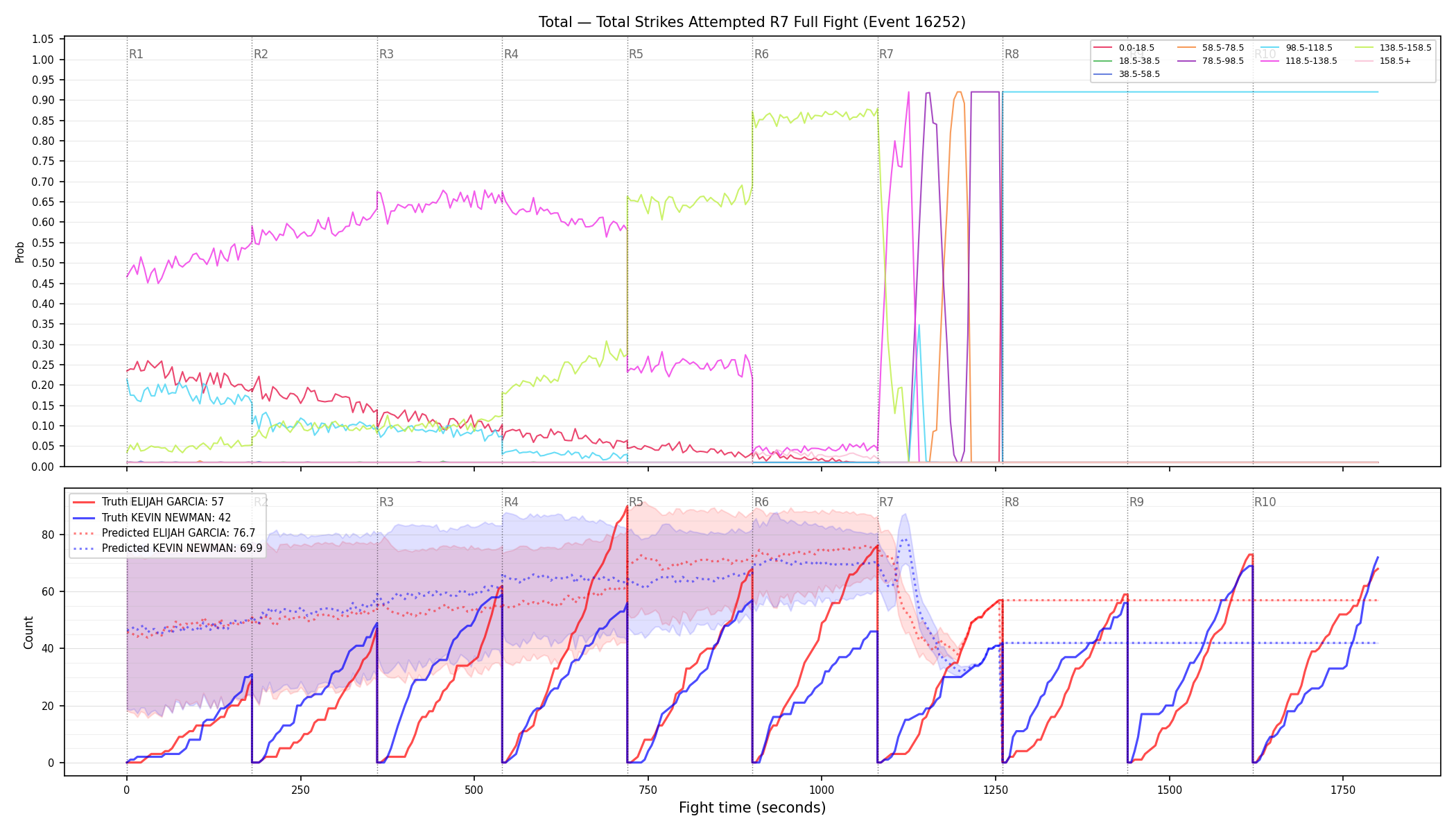
Task: Click the 'Fight time (seconds)' axis label
Action: (x=752, y=808)
